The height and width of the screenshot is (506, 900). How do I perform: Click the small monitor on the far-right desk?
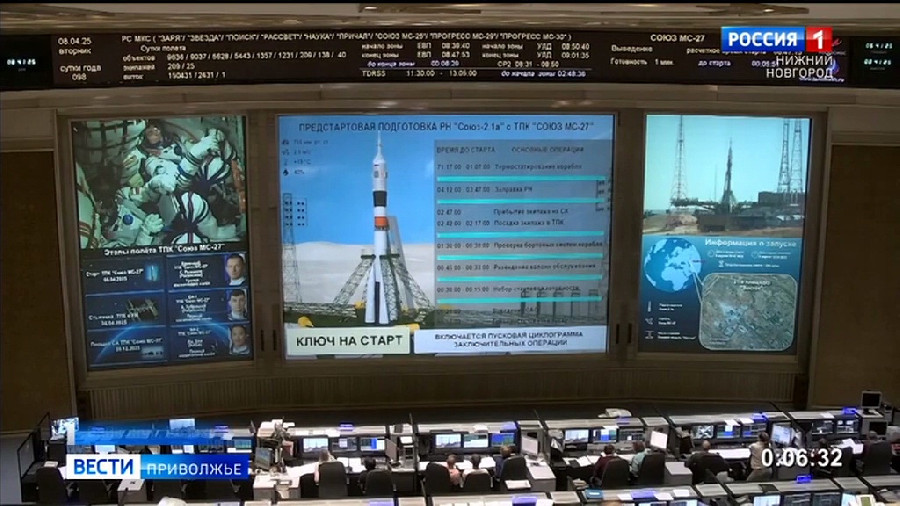click(x=871, y=400)
